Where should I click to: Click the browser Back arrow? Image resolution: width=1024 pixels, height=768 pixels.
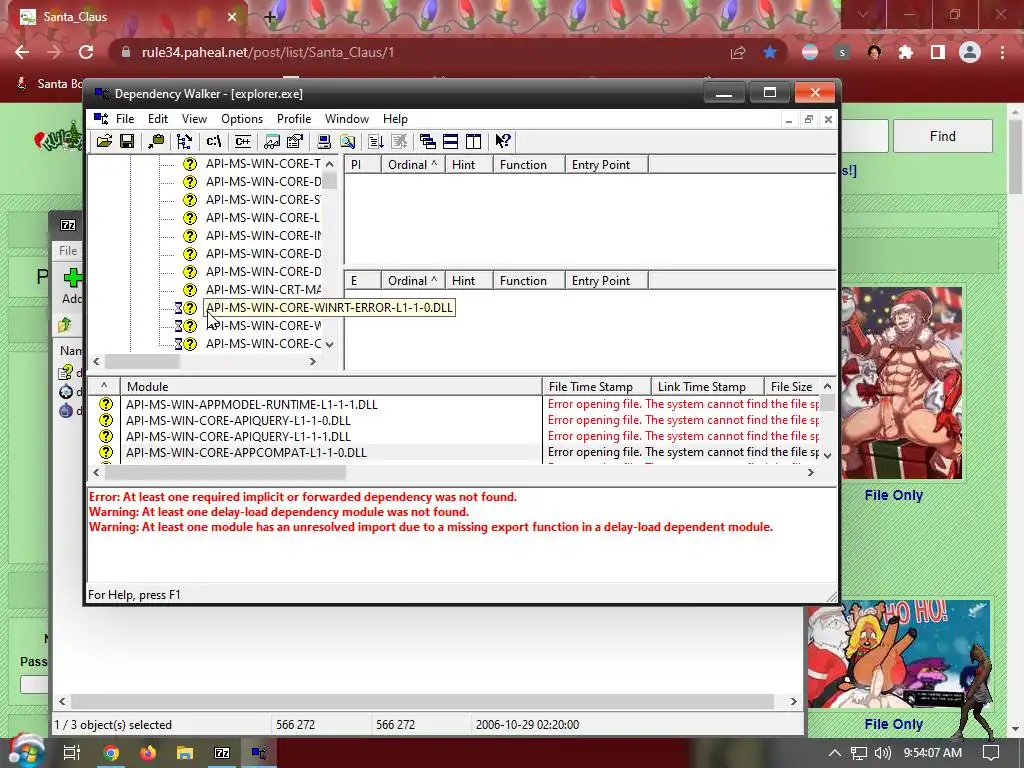point(22,52)
